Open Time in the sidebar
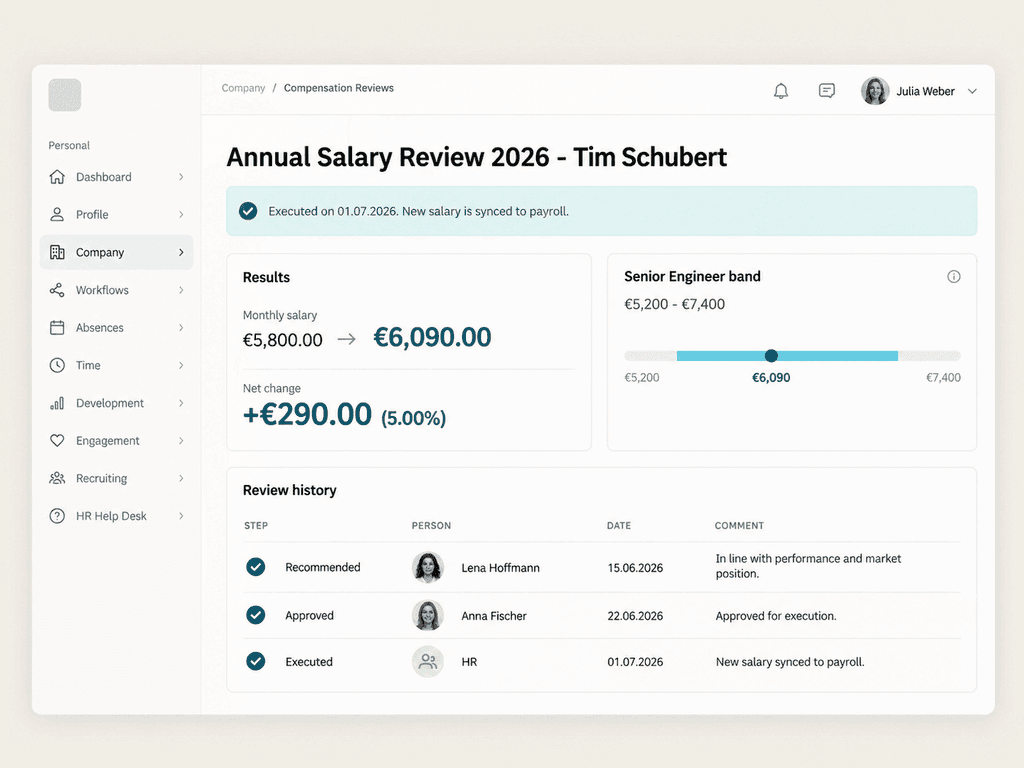The height and width of the screenshot is (768, 1024). click(x=116, y=365)
